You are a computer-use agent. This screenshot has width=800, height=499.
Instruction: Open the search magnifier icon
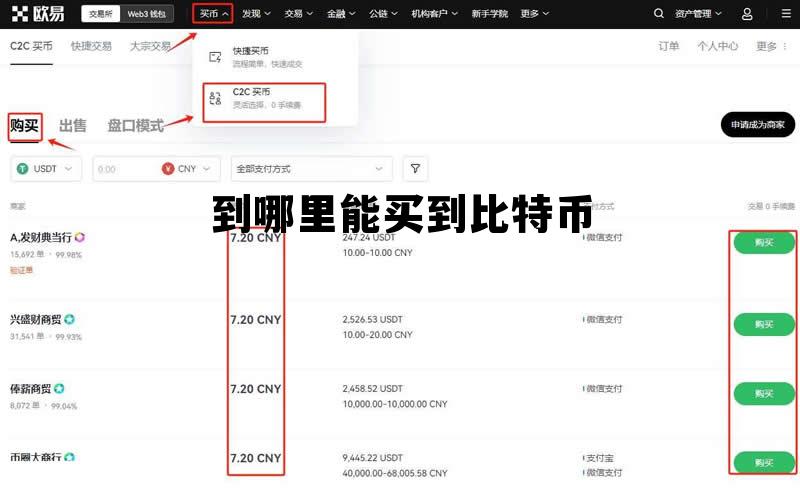[x=659, y=14]
